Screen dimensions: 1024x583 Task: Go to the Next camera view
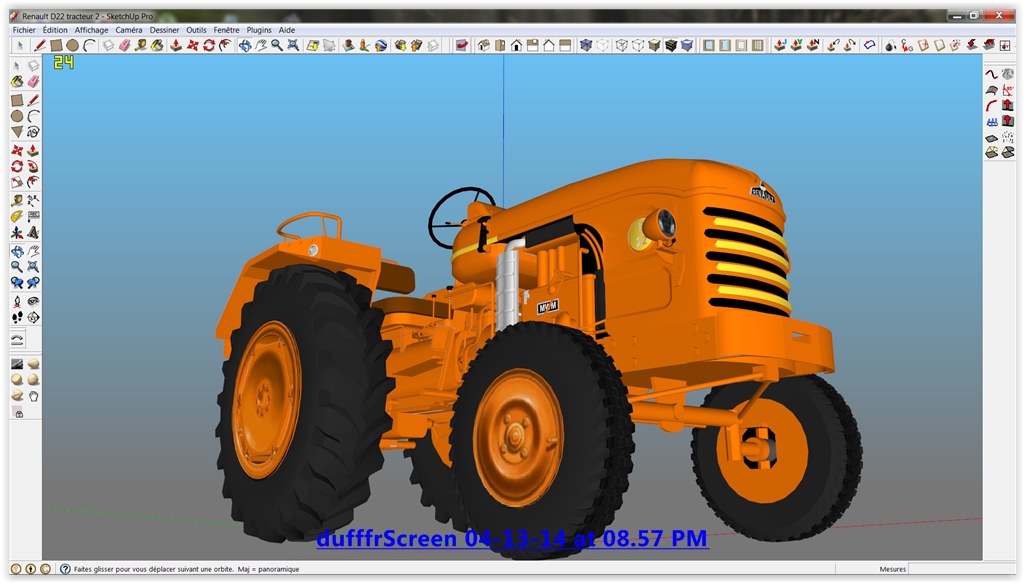tap(33, 283)
